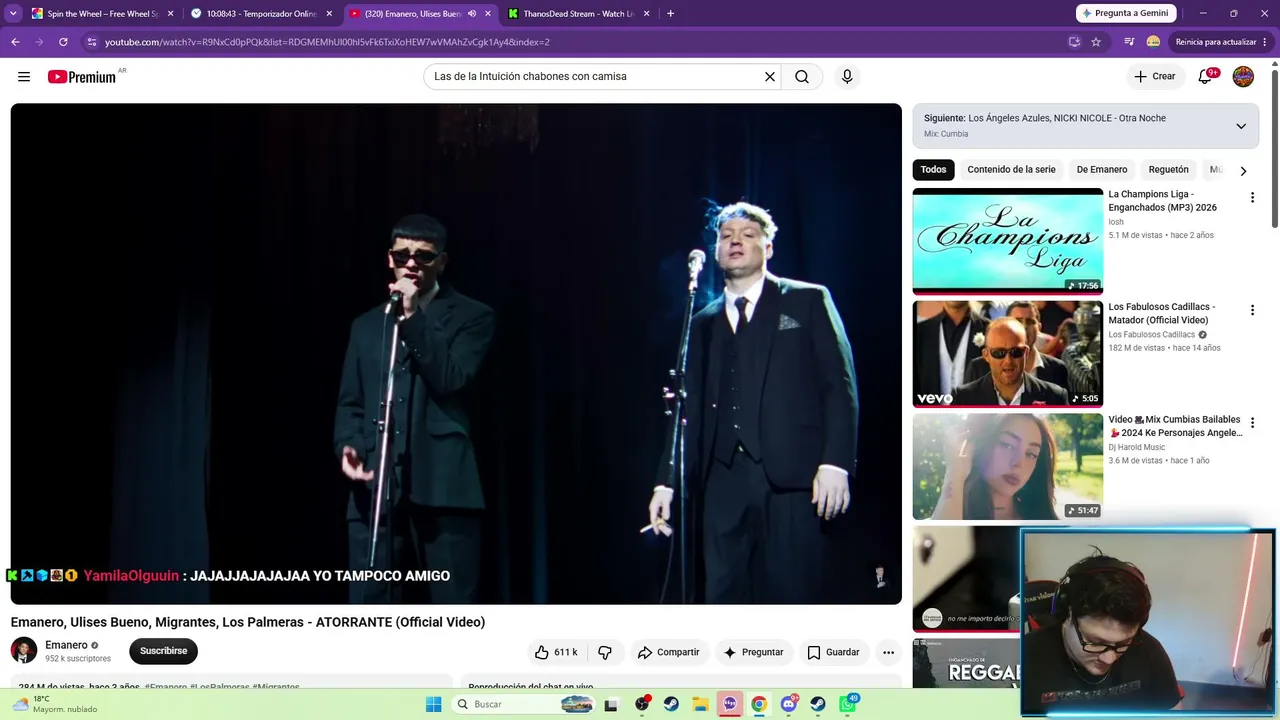
Task: Open Pregunta a Gemini
Action: (x=1124, y=14)
